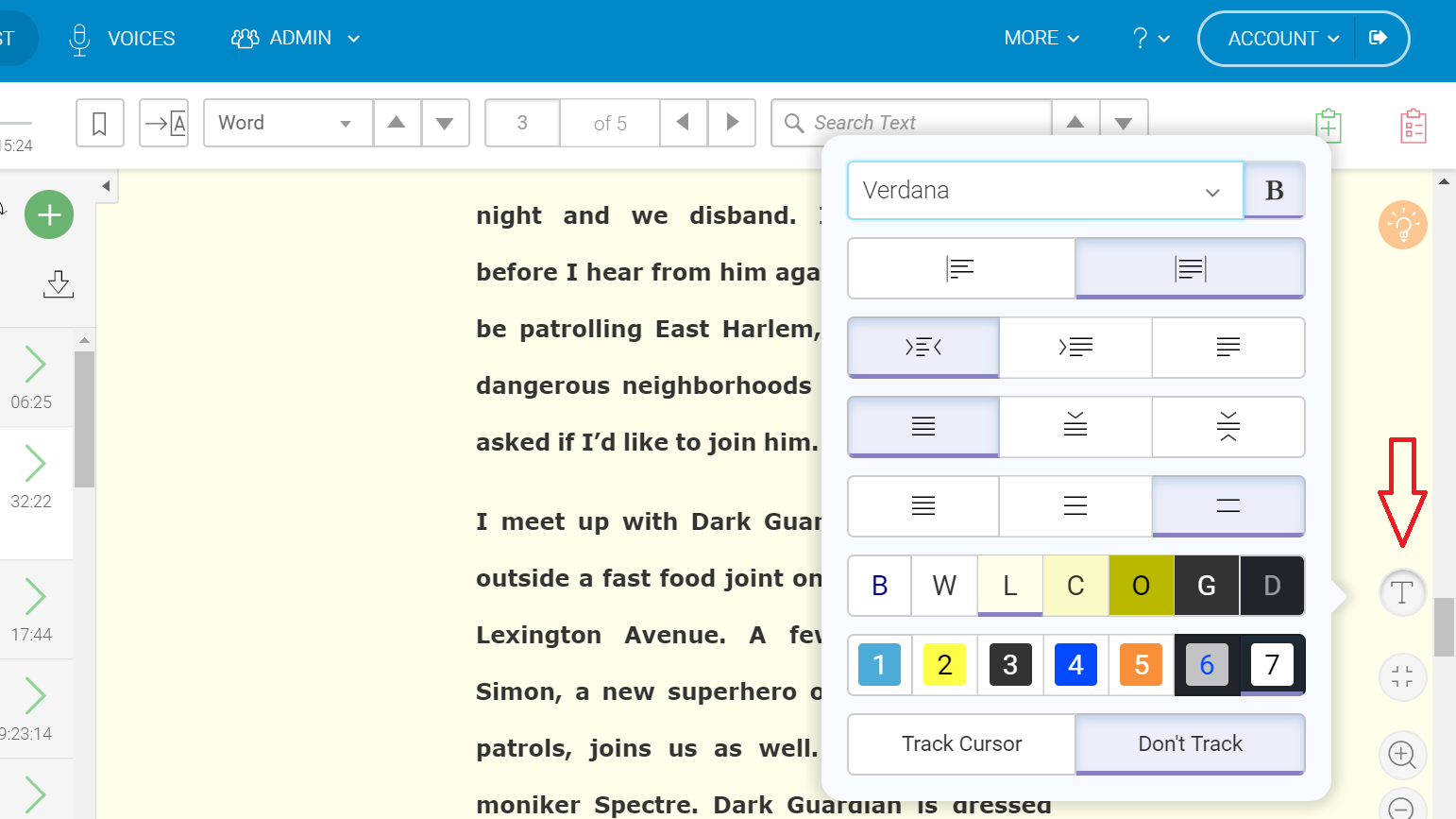This screenshot has width=1456, height=819.
Task: Click the Don't Track button
Action: click(1191, 744)
